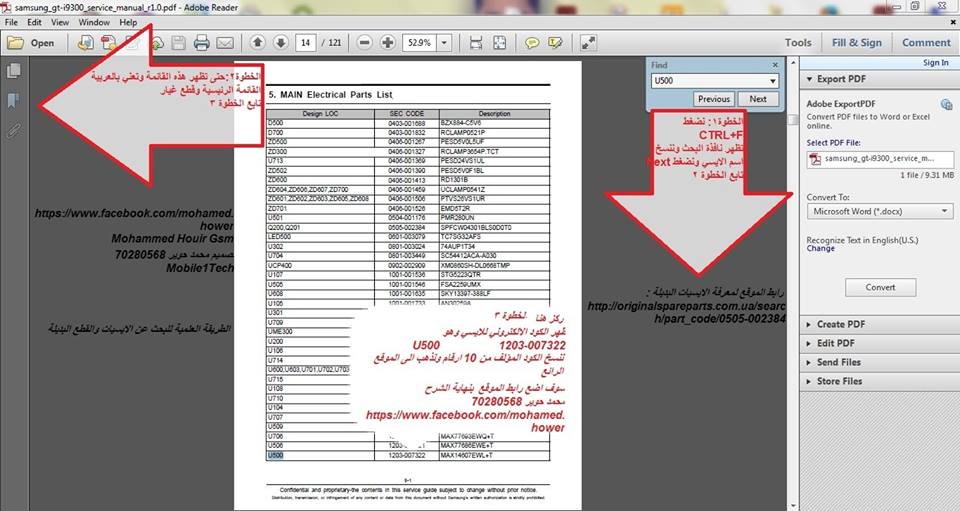The image size is (960, 511).
Task: Click Change recognize text language link
Action: pos(820,248)
